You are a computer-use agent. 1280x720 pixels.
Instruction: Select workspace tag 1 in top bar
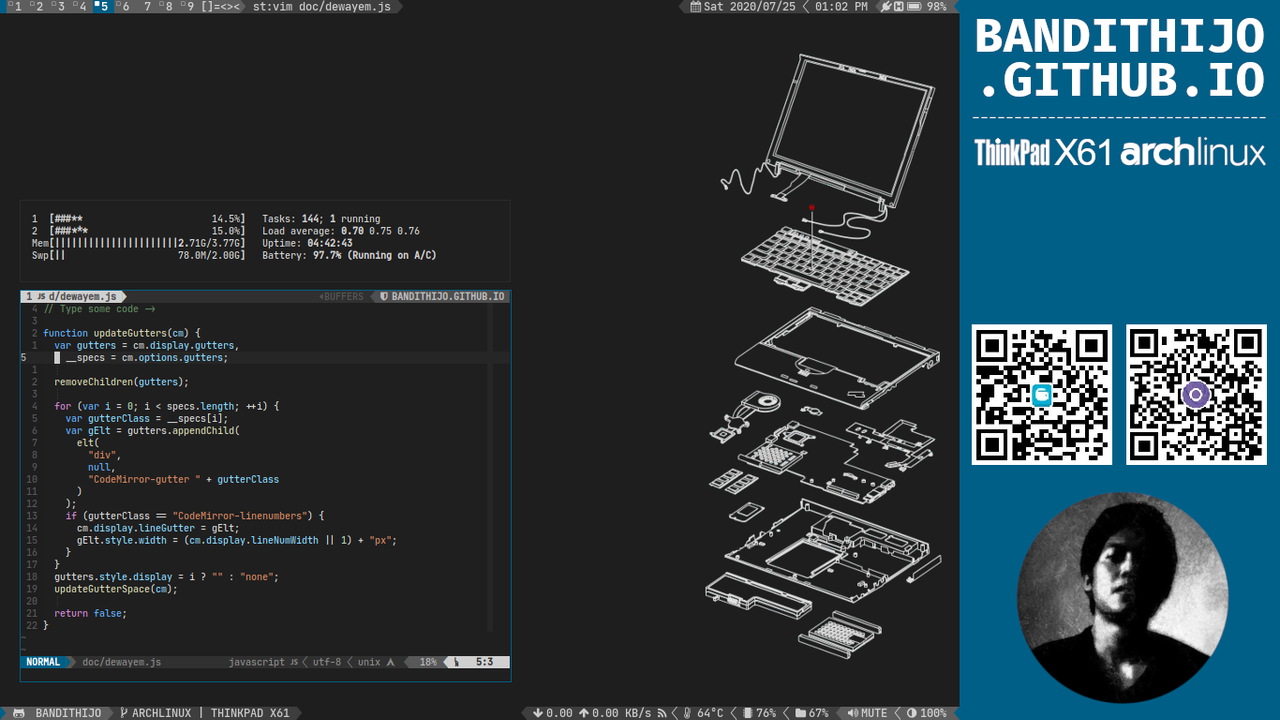click(14, 7)
